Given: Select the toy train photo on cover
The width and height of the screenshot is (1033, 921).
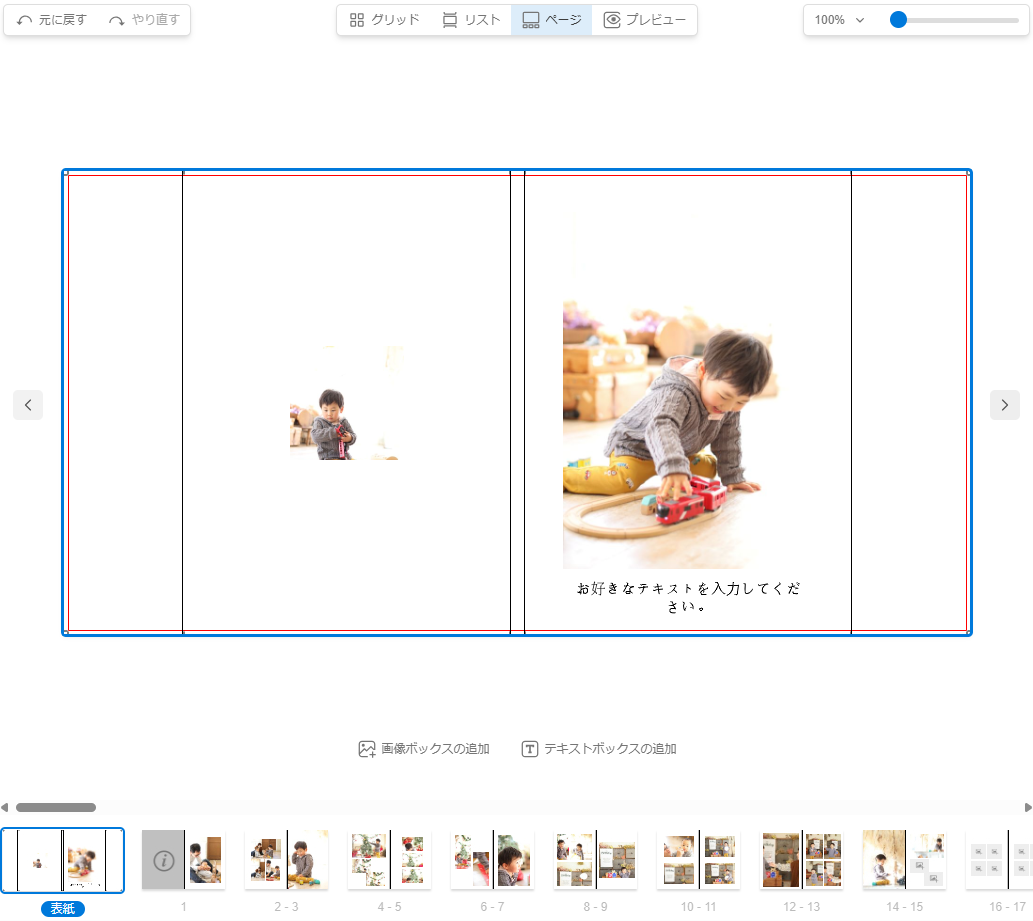Looking at the screenshot, I should (x=667, y=435).
